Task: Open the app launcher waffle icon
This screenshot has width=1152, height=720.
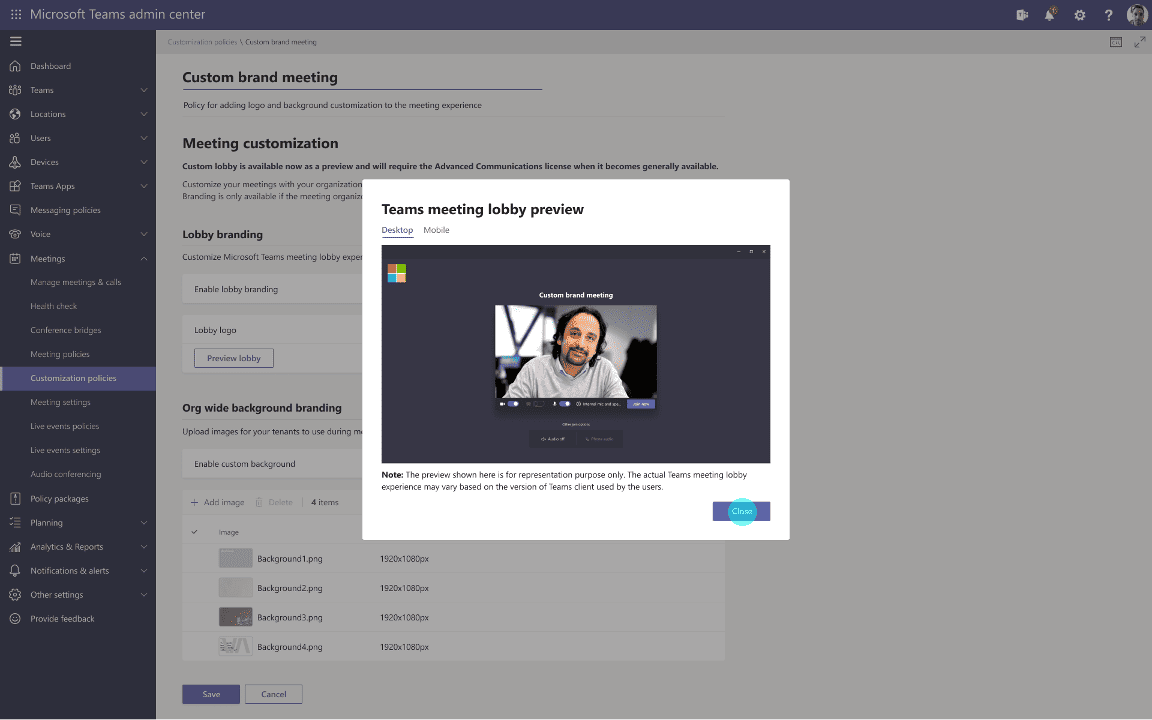Action: click(15, 14)
